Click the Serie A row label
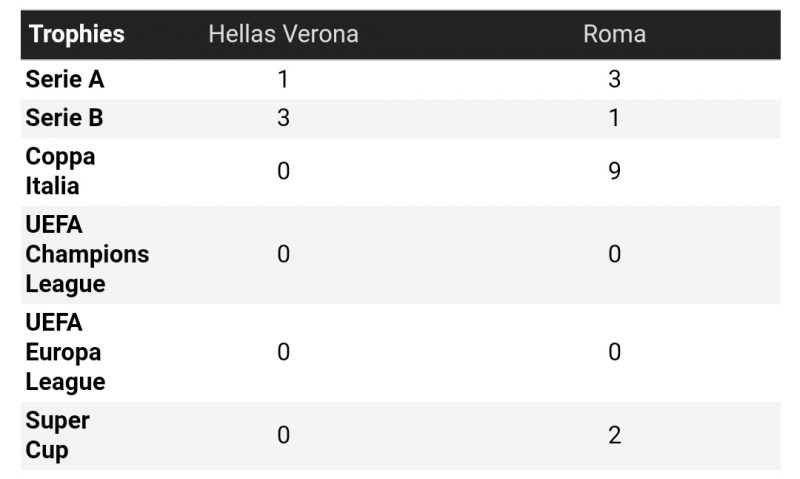800x479 pixels. click(x=65, y=80)
